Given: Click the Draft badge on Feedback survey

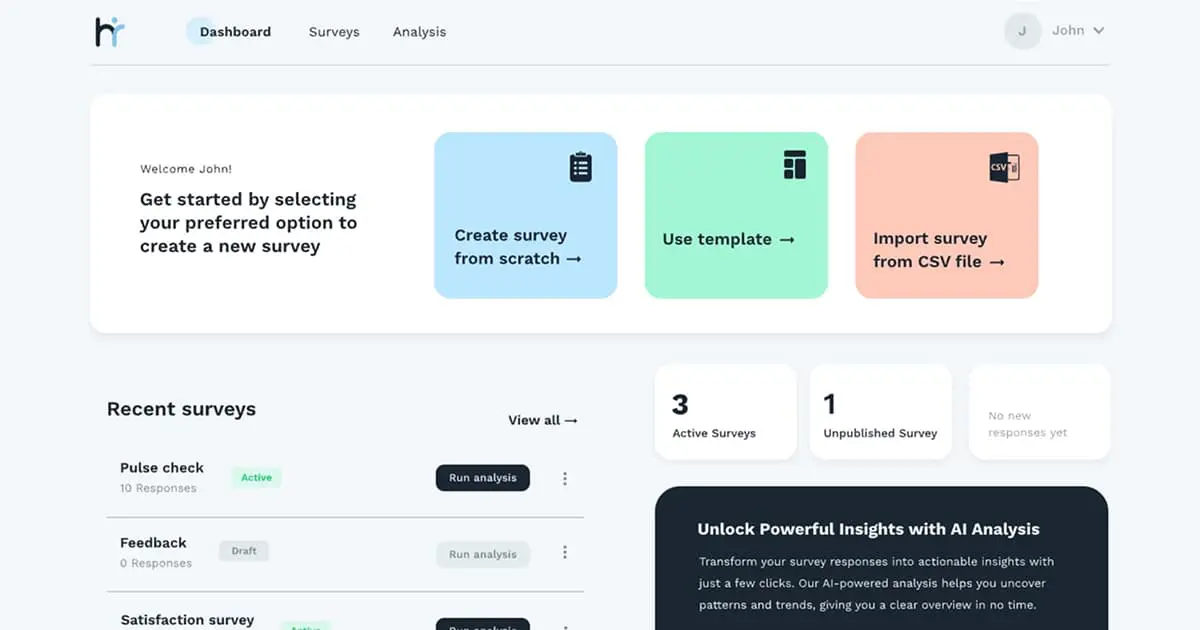Looking at the screenshot, I should click(243, 551).
